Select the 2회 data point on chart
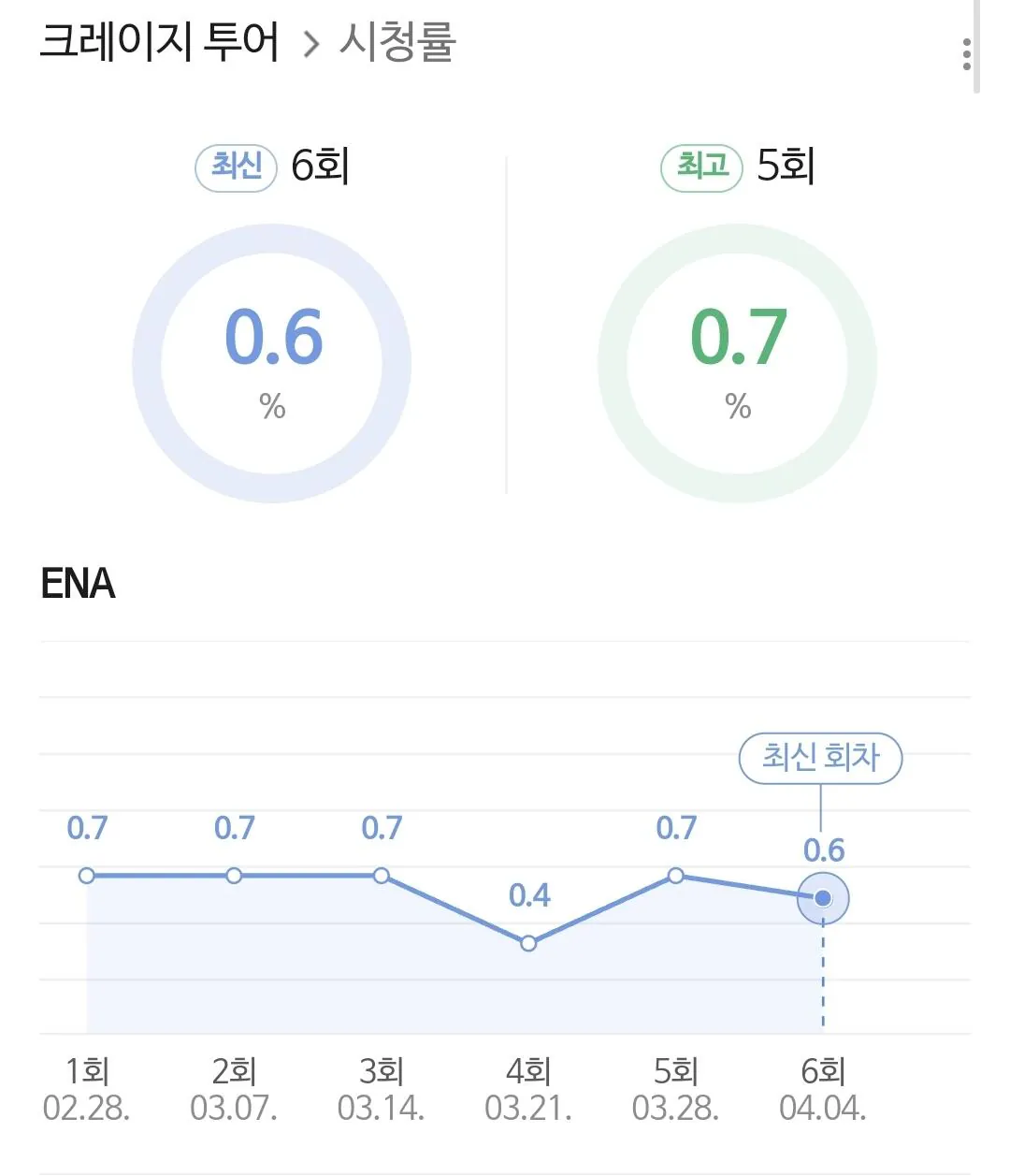Screen dimensions: 1010x1176 tap(234, 876)
